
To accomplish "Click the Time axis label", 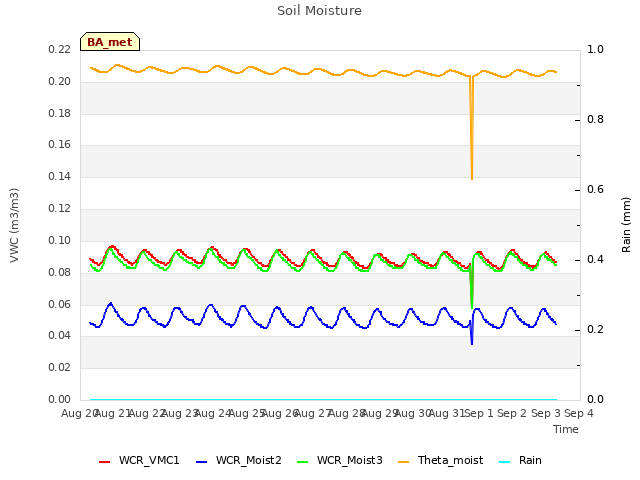I will tap(566, 429).
